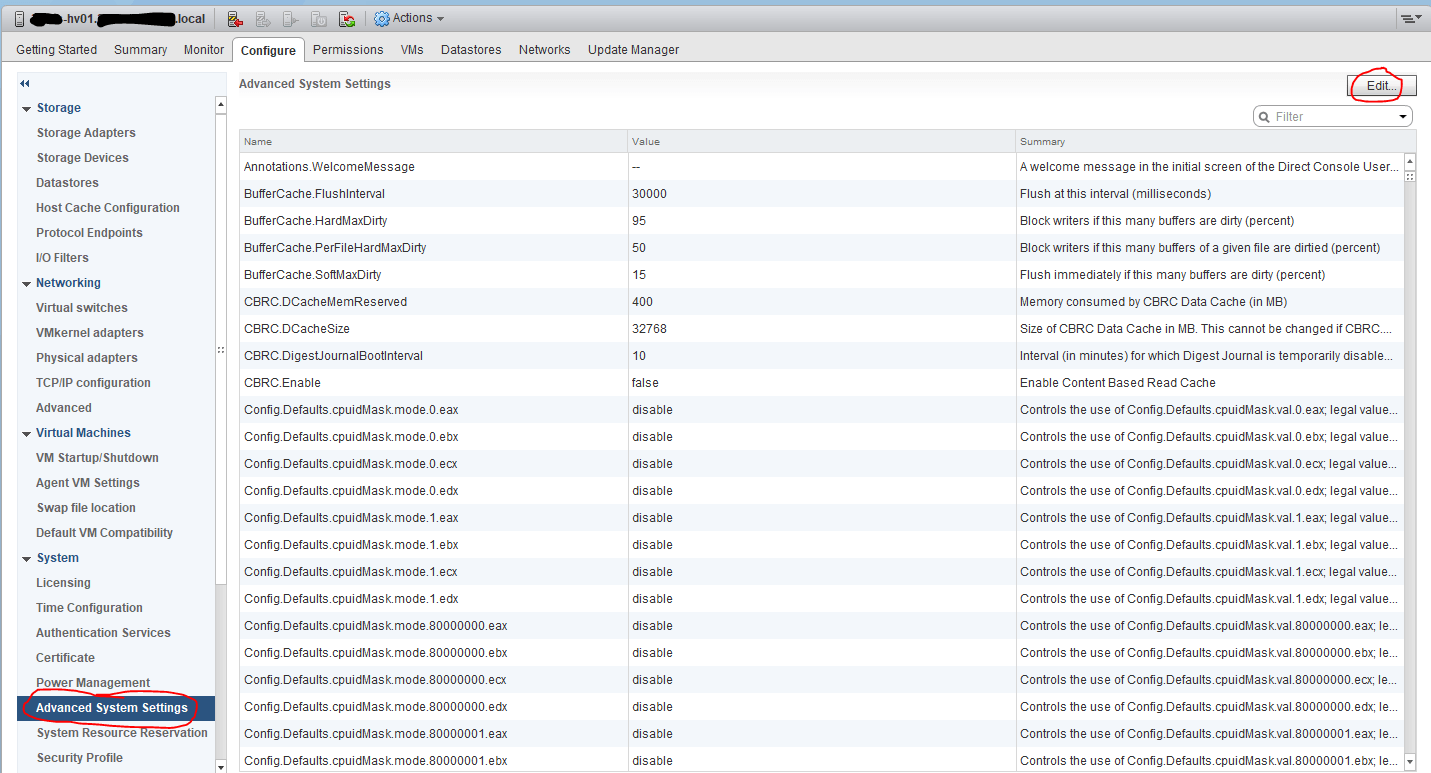Select the Annotations.WelcomeMessage row
This screenshot has height=773, width=1431.
pos(821,167)
